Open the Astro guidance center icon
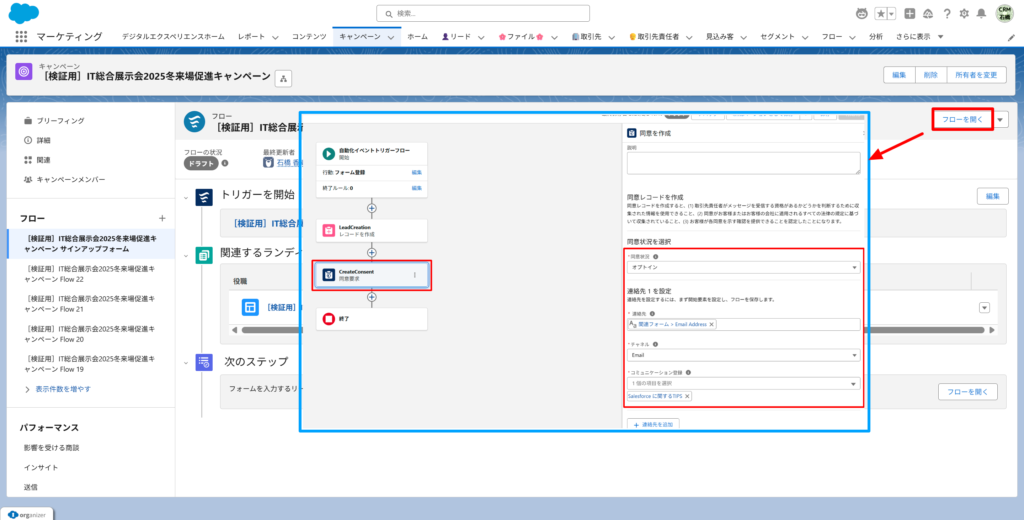Screen dimensions: 1024x520 point(861,13)
